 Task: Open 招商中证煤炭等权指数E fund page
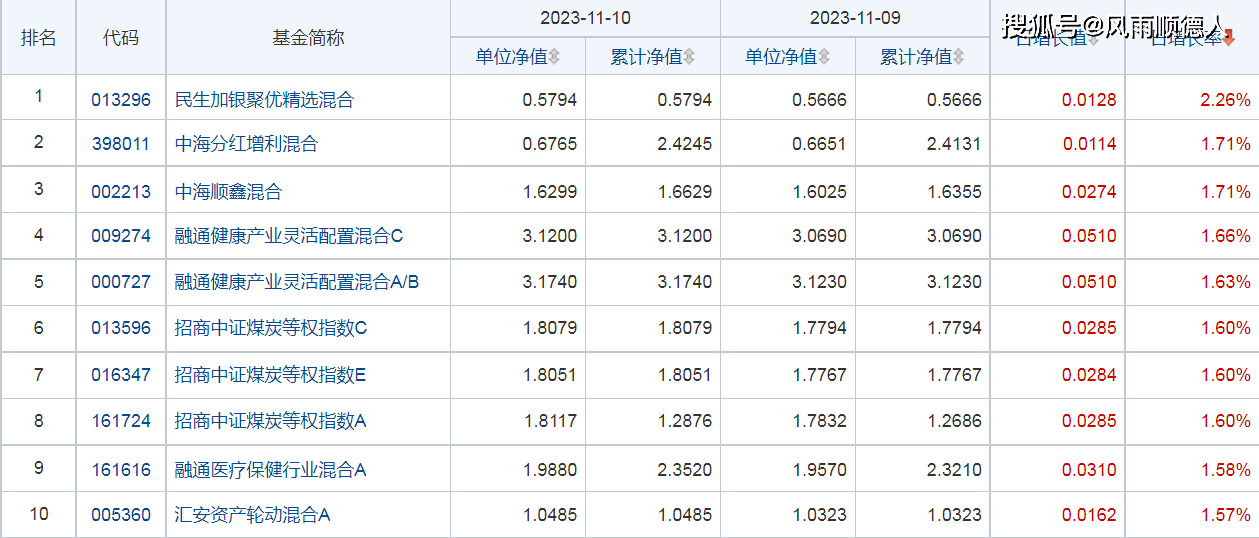pyautogui.click(x=270, y=375)
